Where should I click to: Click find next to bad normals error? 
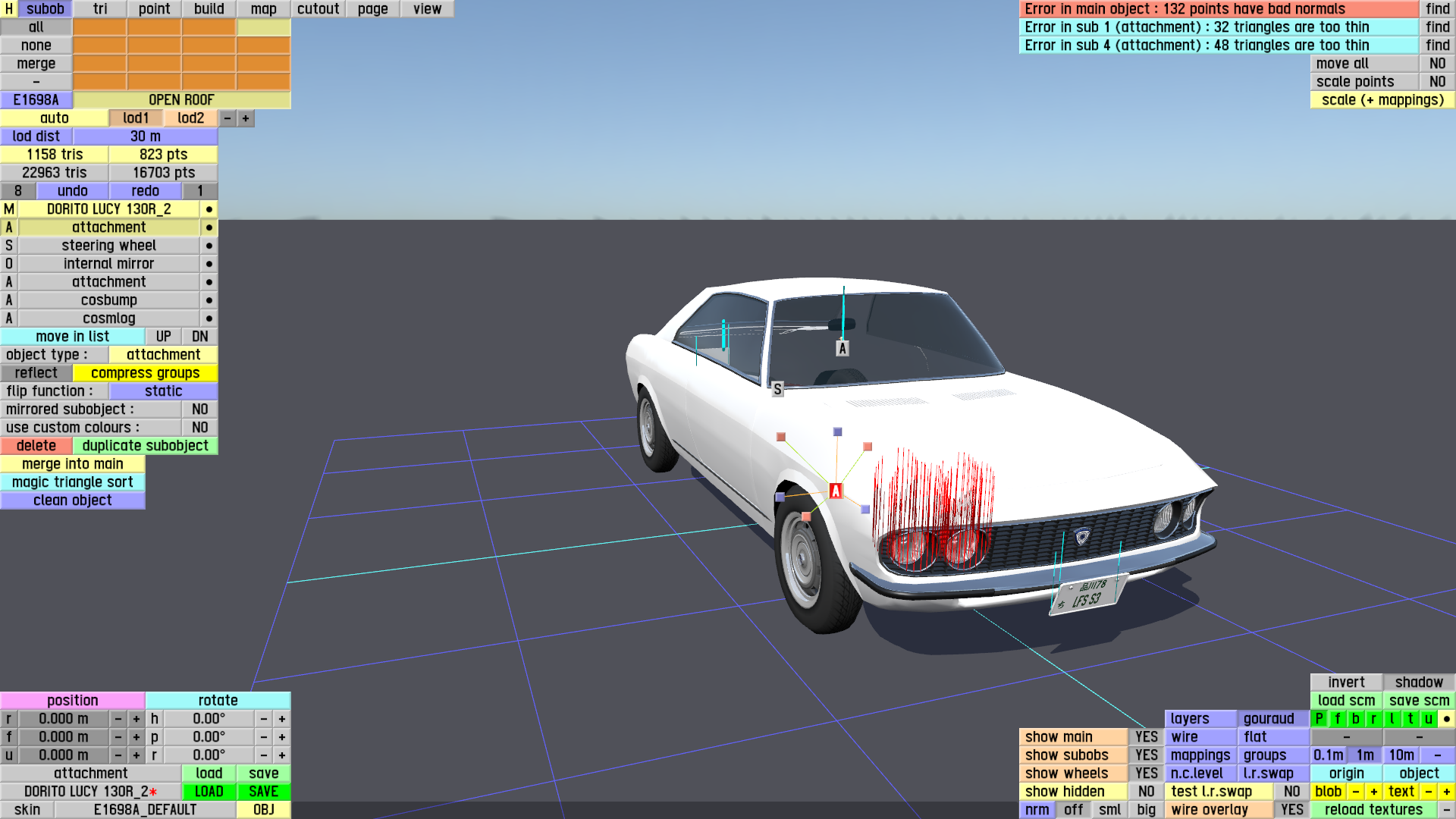(x=1437, y=9)
